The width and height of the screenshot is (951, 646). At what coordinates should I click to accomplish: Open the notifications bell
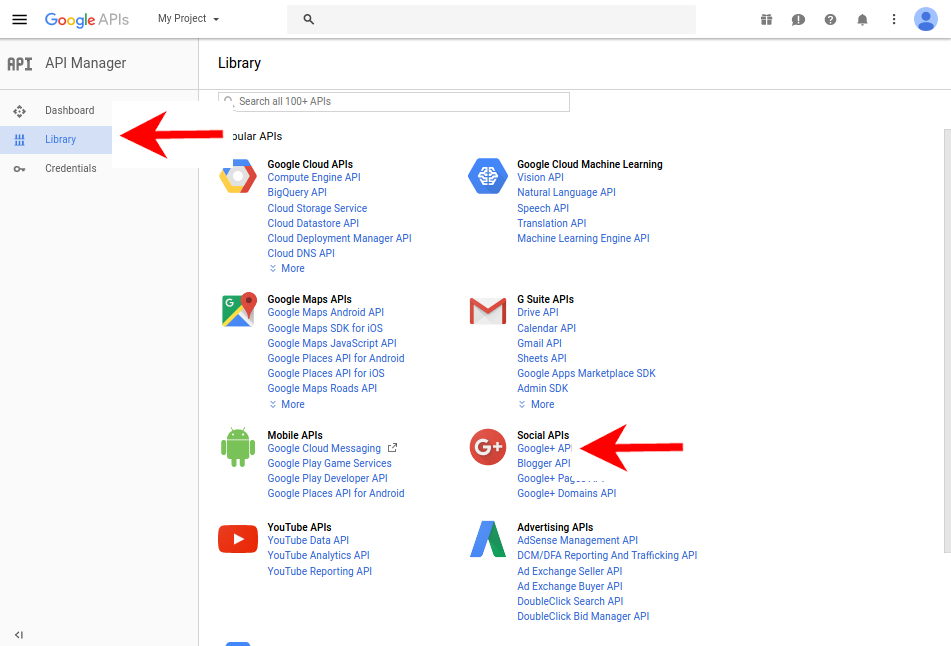click(862, 19)
